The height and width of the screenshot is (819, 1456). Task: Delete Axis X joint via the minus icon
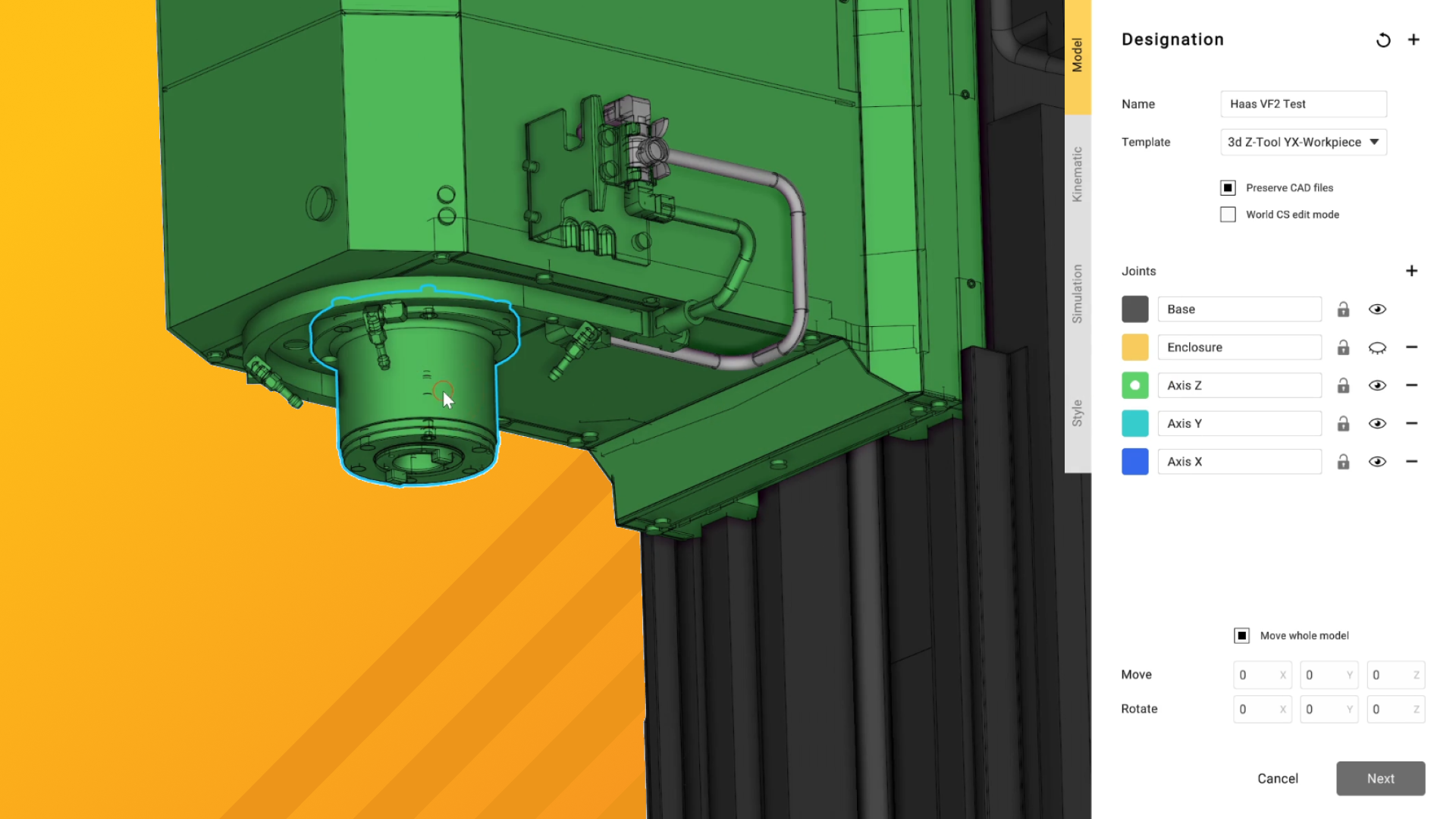click(1411, 462)
